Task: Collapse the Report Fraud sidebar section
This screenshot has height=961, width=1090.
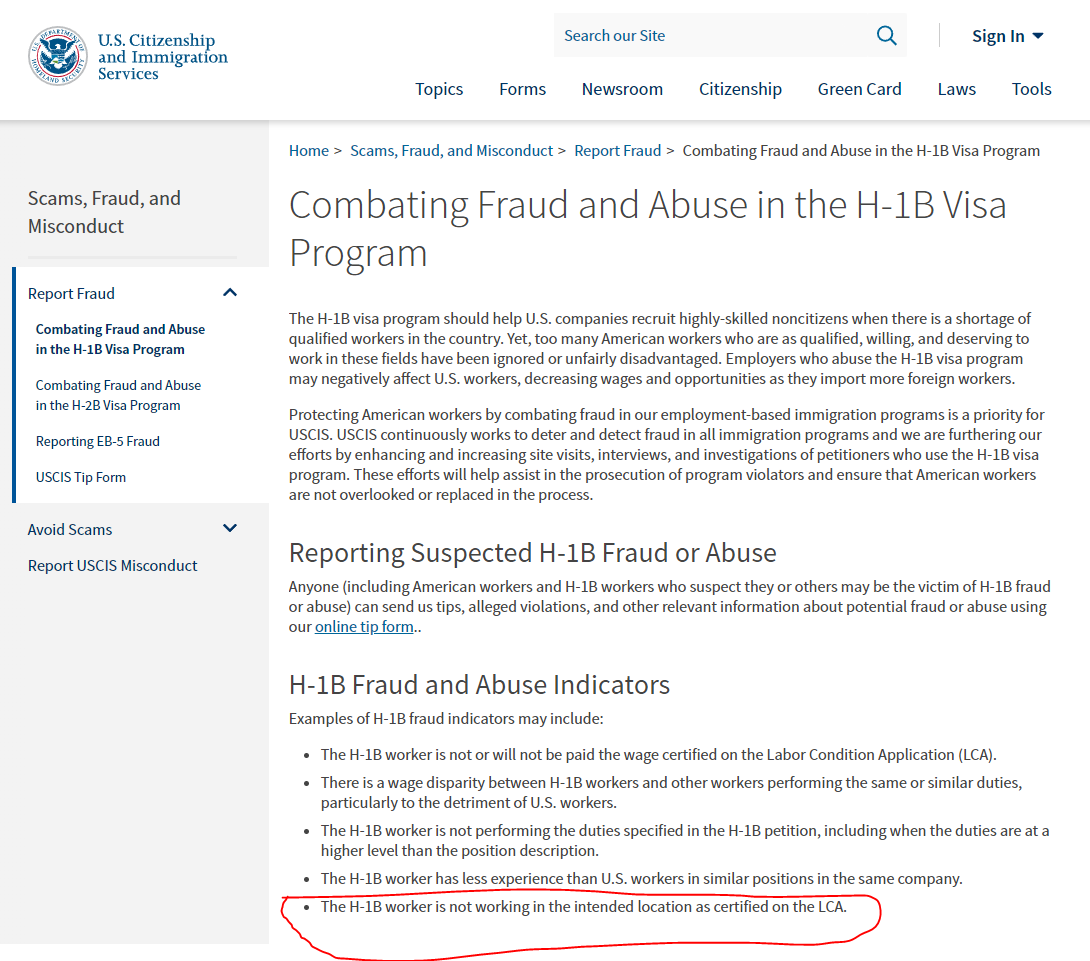Action: tap(230, 293)
